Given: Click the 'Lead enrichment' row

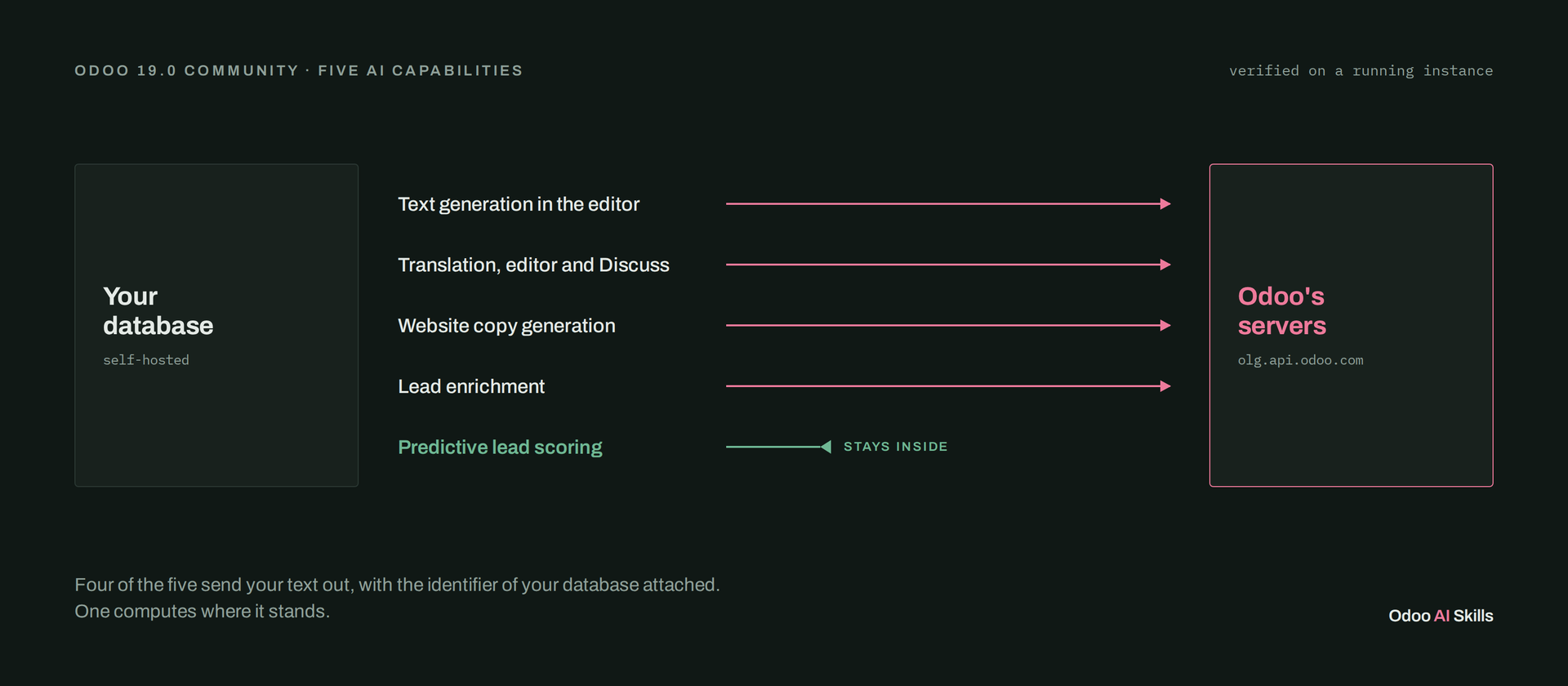Looking at the screenshot, I should point(471,386).
